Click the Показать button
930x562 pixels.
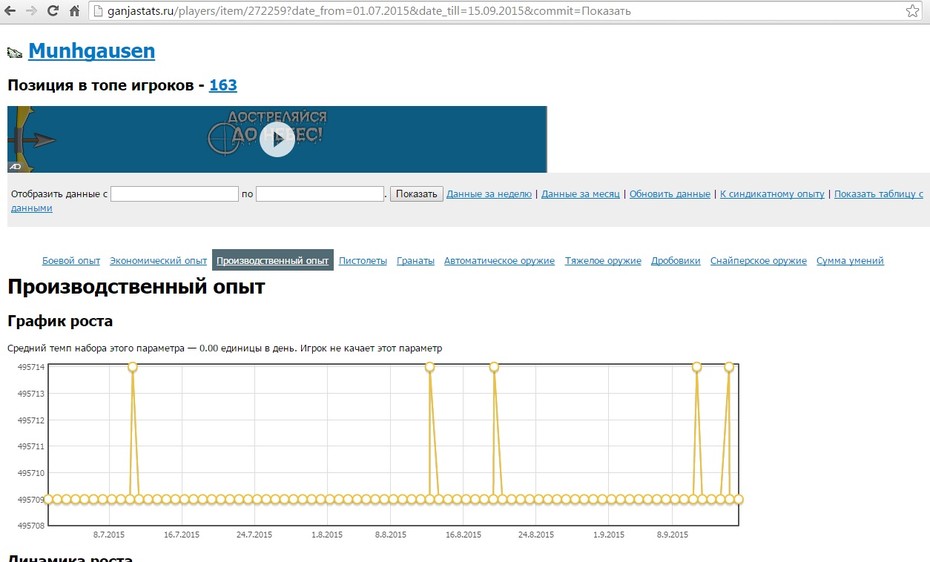pyautogui.click(x=416, y=194)
